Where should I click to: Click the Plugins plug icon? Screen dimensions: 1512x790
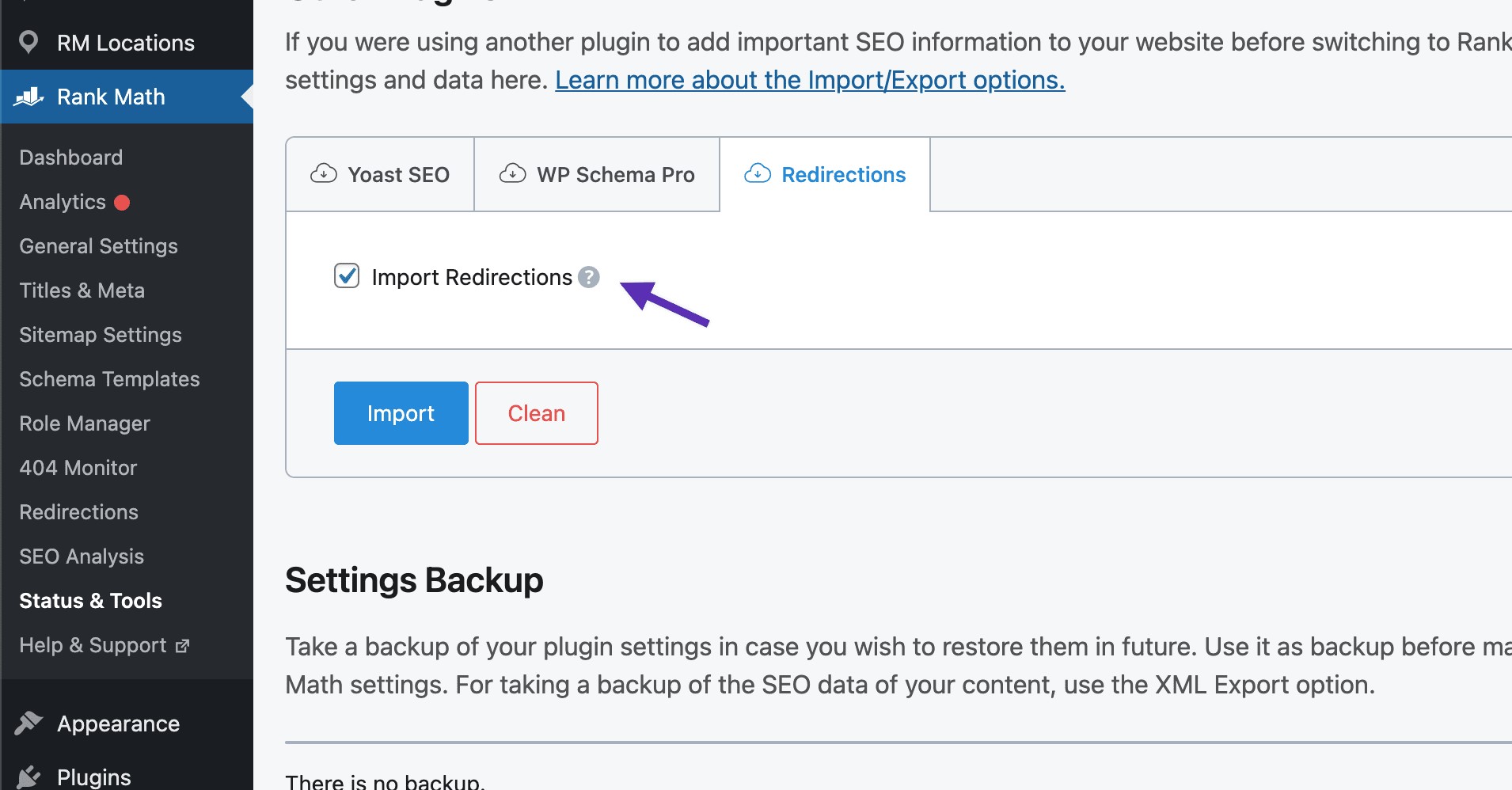click(x=28, y=777)
